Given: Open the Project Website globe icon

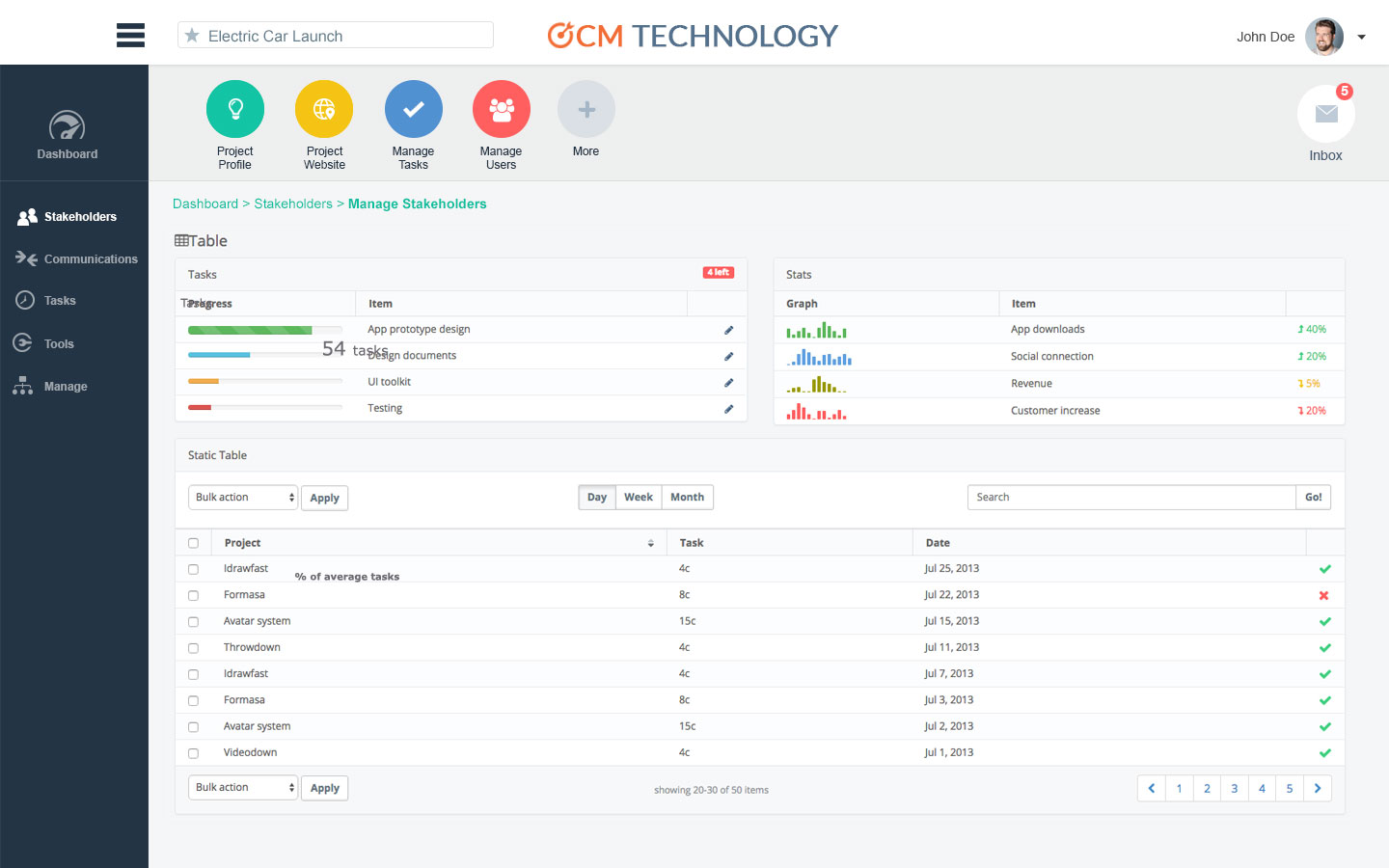Looking at the screenshot, I should pos(324,109).
